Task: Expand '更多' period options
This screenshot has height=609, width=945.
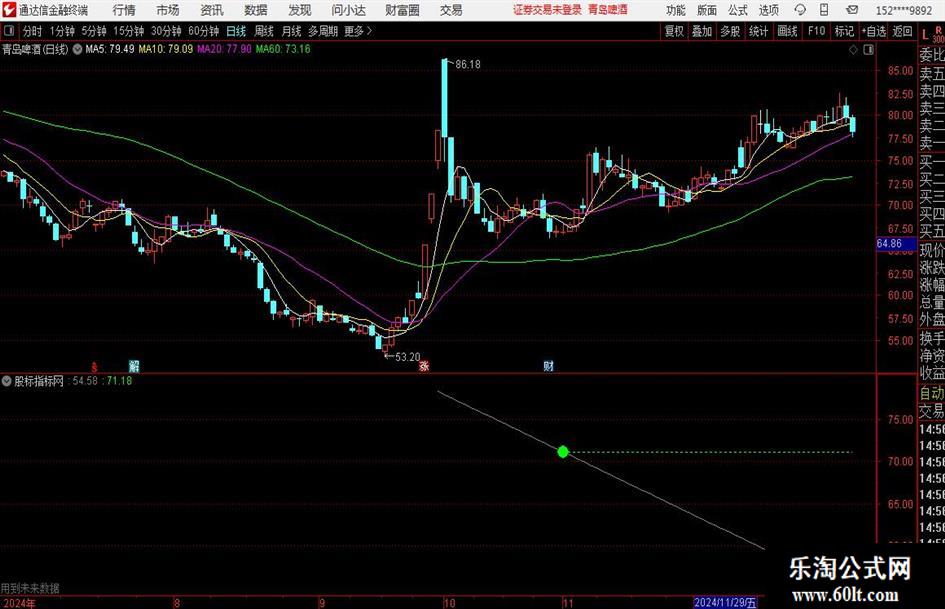Action: (358, 31)
